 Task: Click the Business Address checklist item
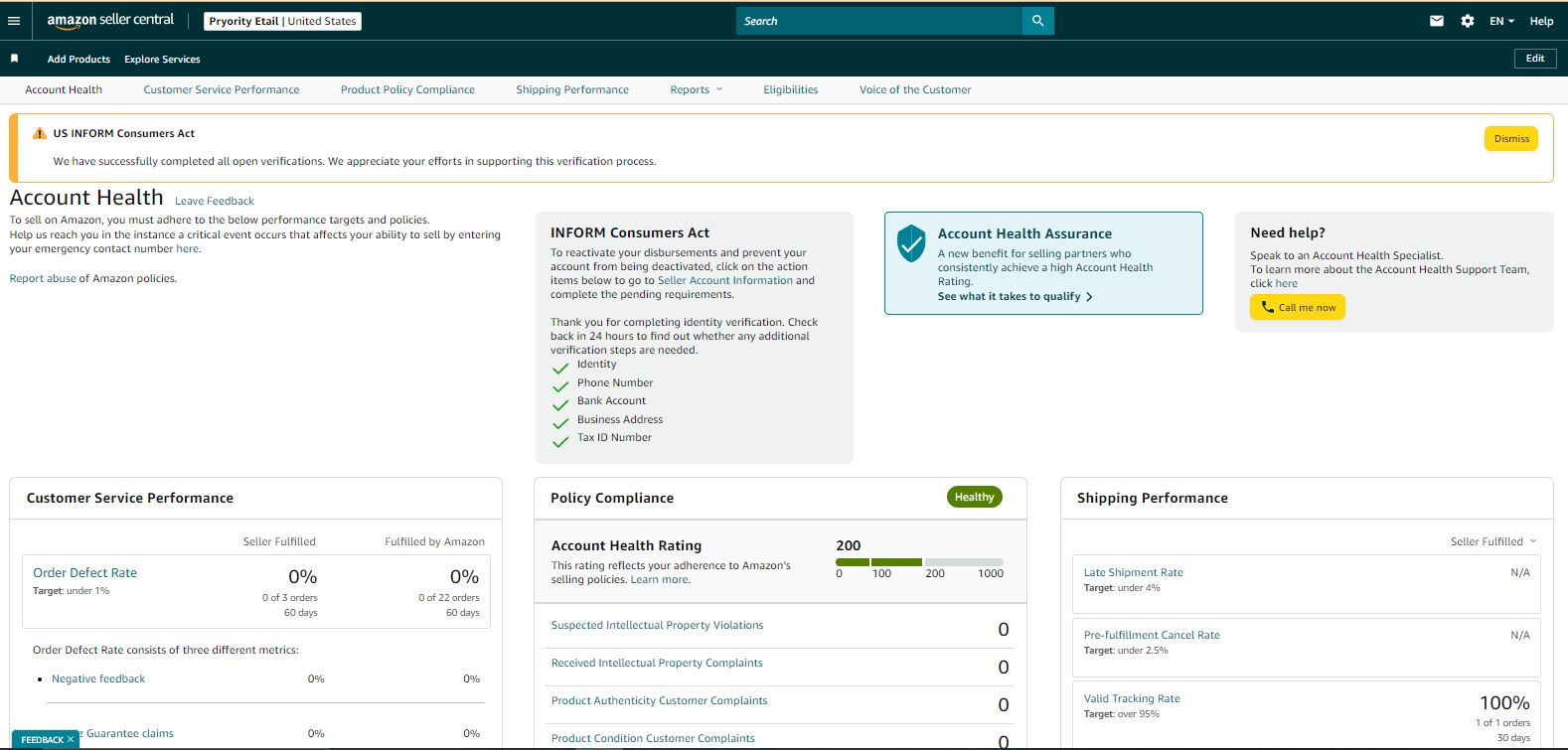[x=620, y=419]
